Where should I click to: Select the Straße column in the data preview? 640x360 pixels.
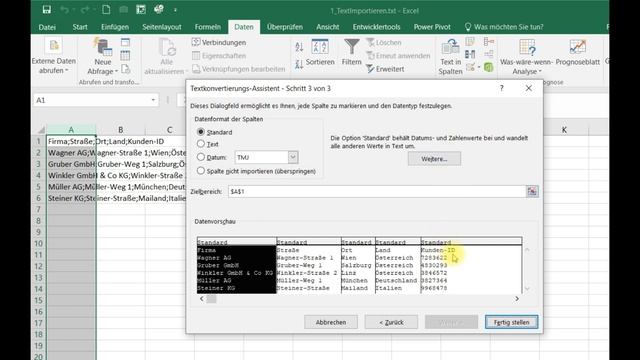coord(309,265)
